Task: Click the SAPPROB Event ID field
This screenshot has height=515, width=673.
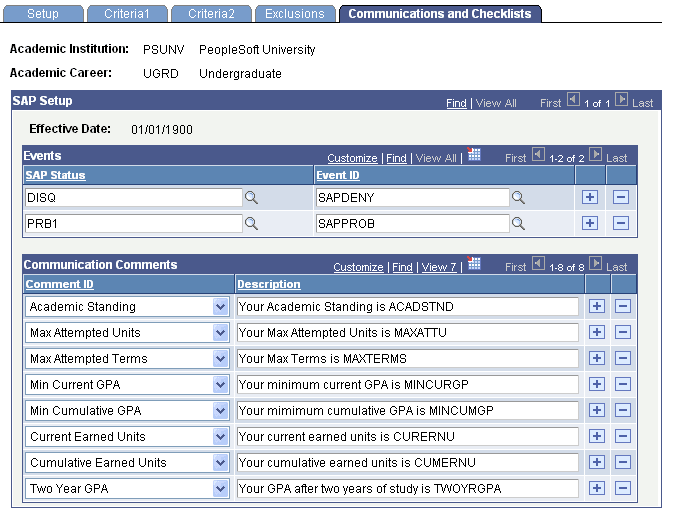Action: pos(413,224)
